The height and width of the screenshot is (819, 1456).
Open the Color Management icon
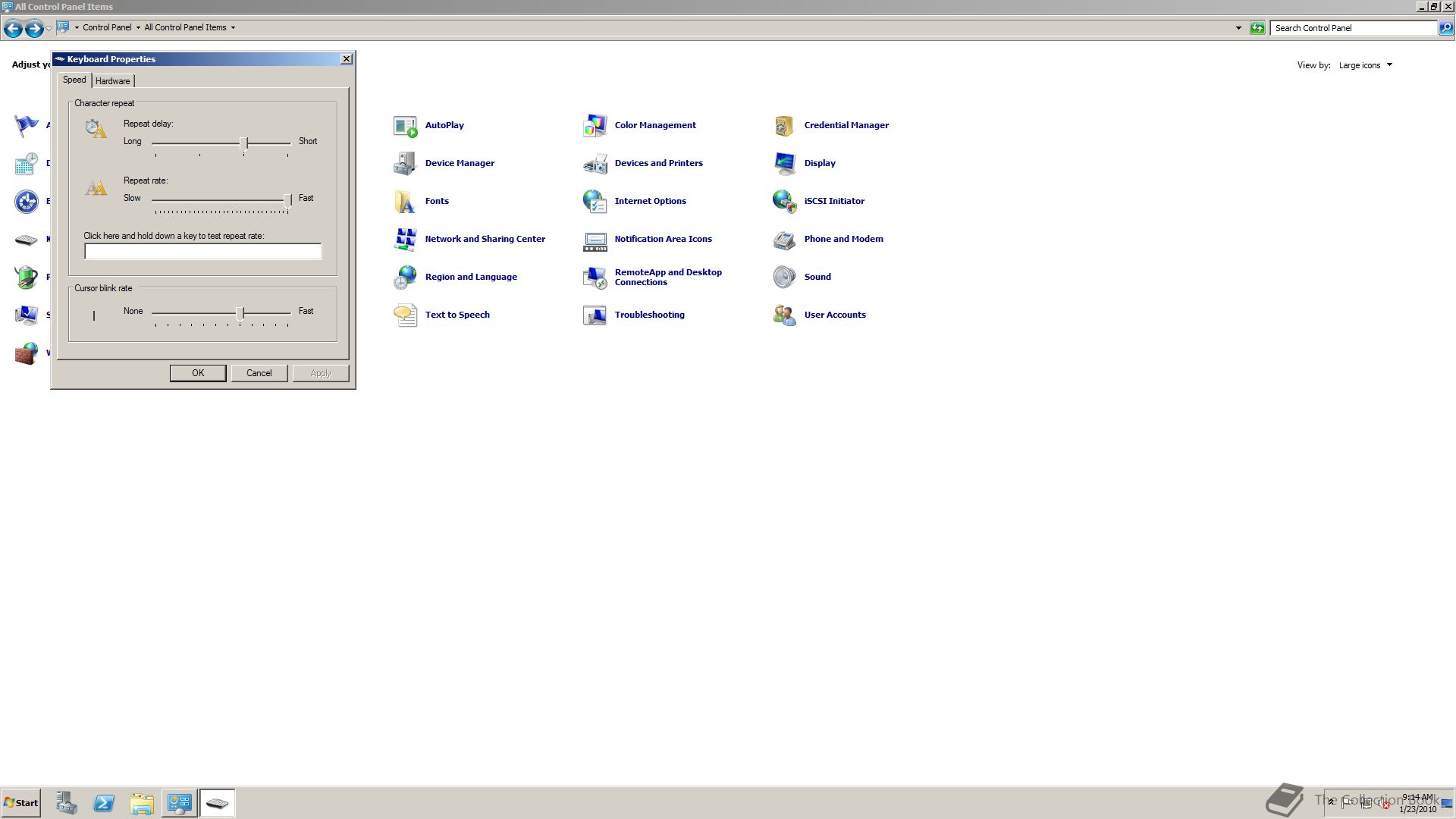(x=595, y=126)
